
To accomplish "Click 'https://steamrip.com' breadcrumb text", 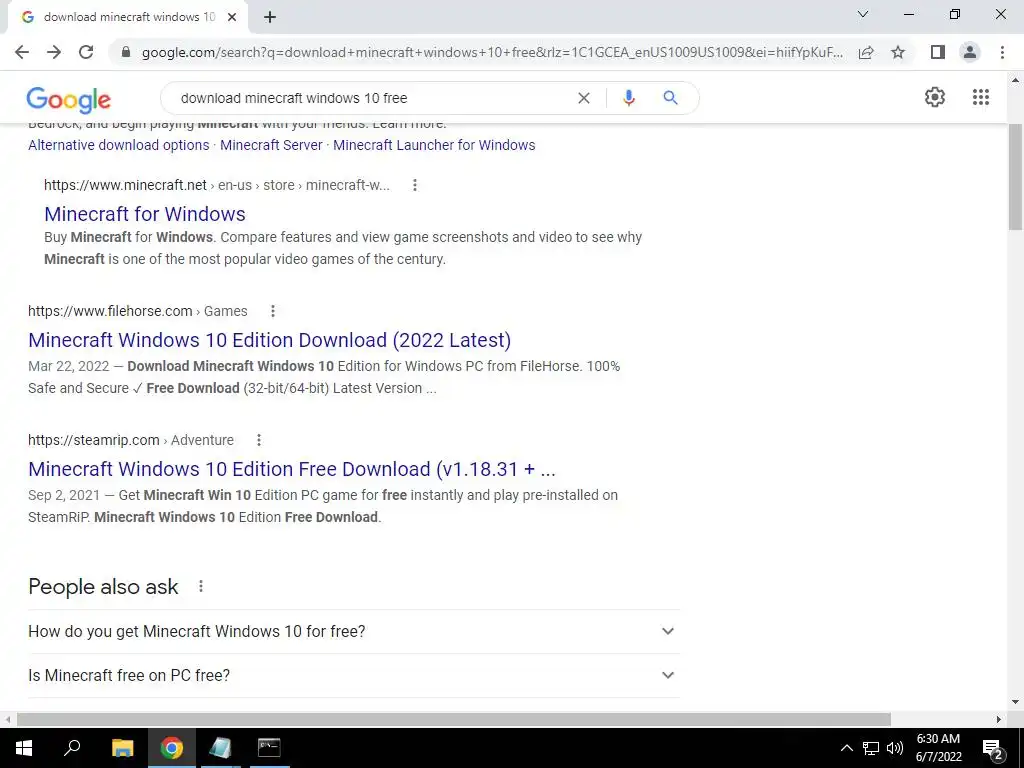I will coord(93,440).
